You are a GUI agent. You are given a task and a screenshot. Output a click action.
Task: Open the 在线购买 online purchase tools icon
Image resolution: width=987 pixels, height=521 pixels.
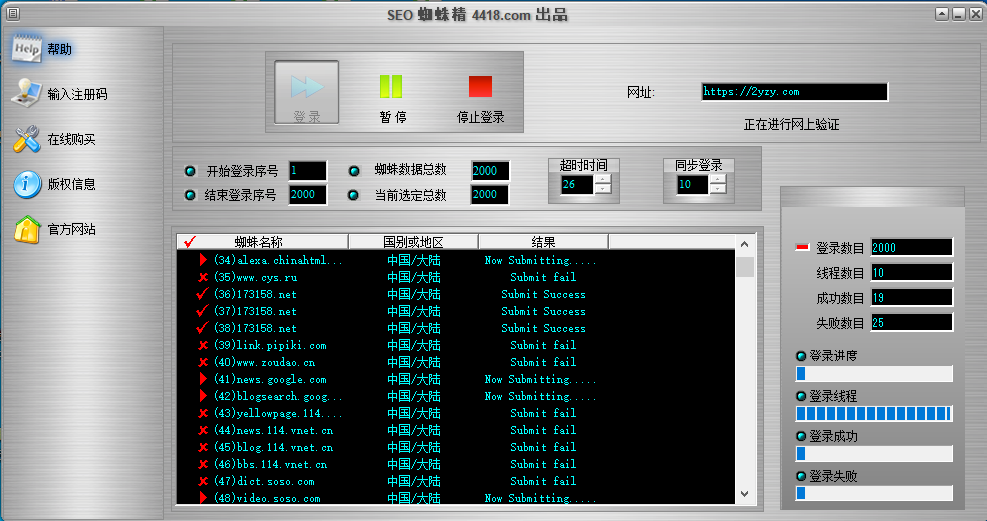click(27, 140)
